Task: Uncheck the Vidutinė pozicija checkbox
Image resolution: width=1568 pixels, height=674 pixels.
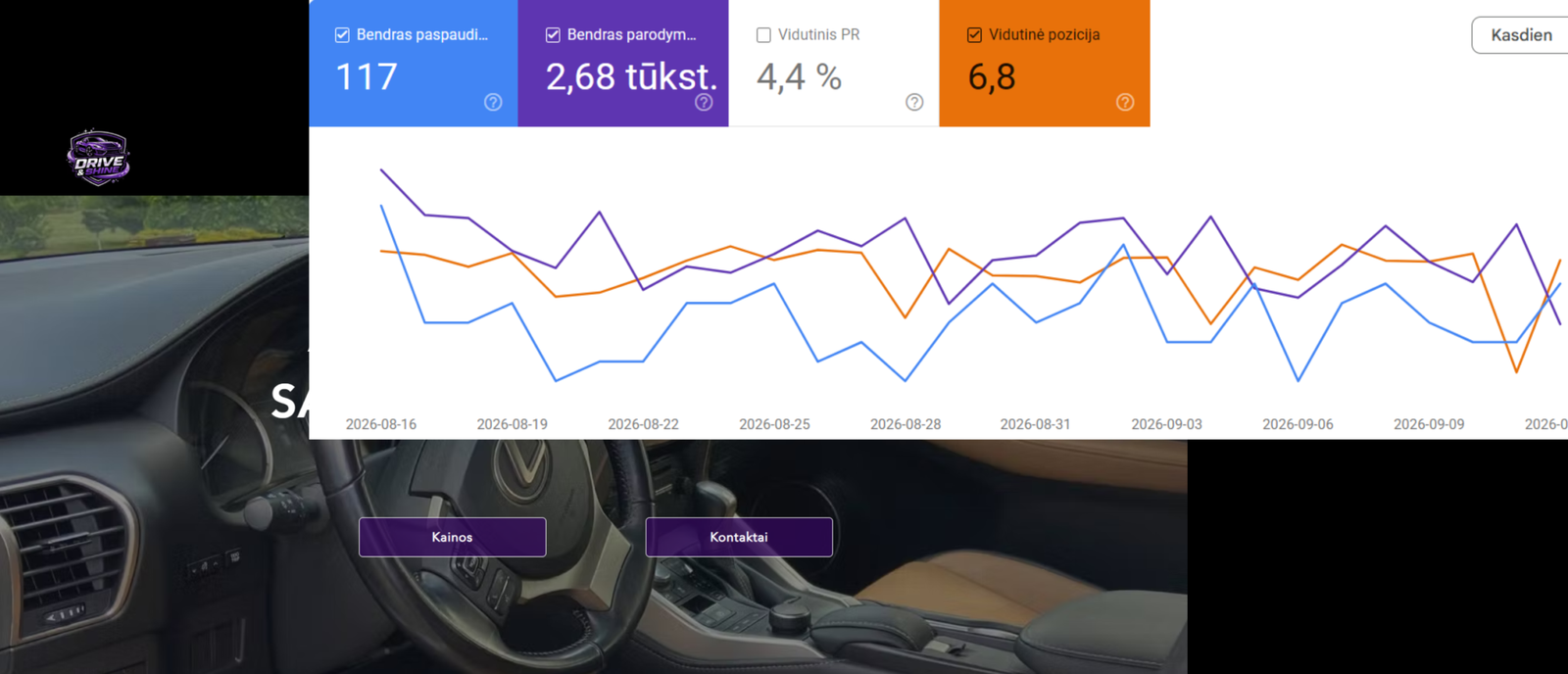Action: (974, 35)
